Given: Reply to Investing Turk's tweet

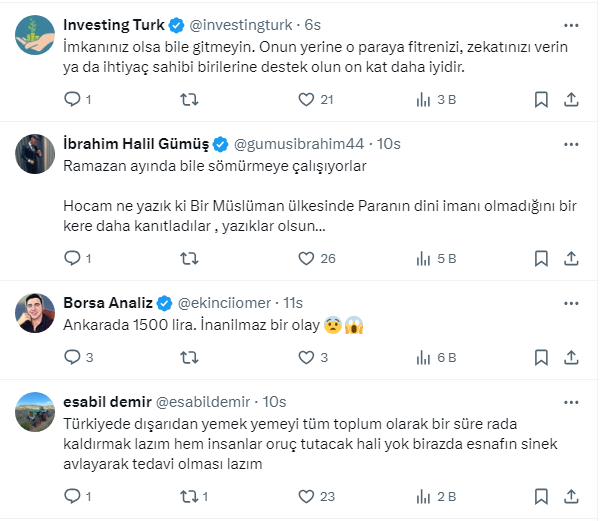Looking at the screenshot, I should [x=71, y=99].
